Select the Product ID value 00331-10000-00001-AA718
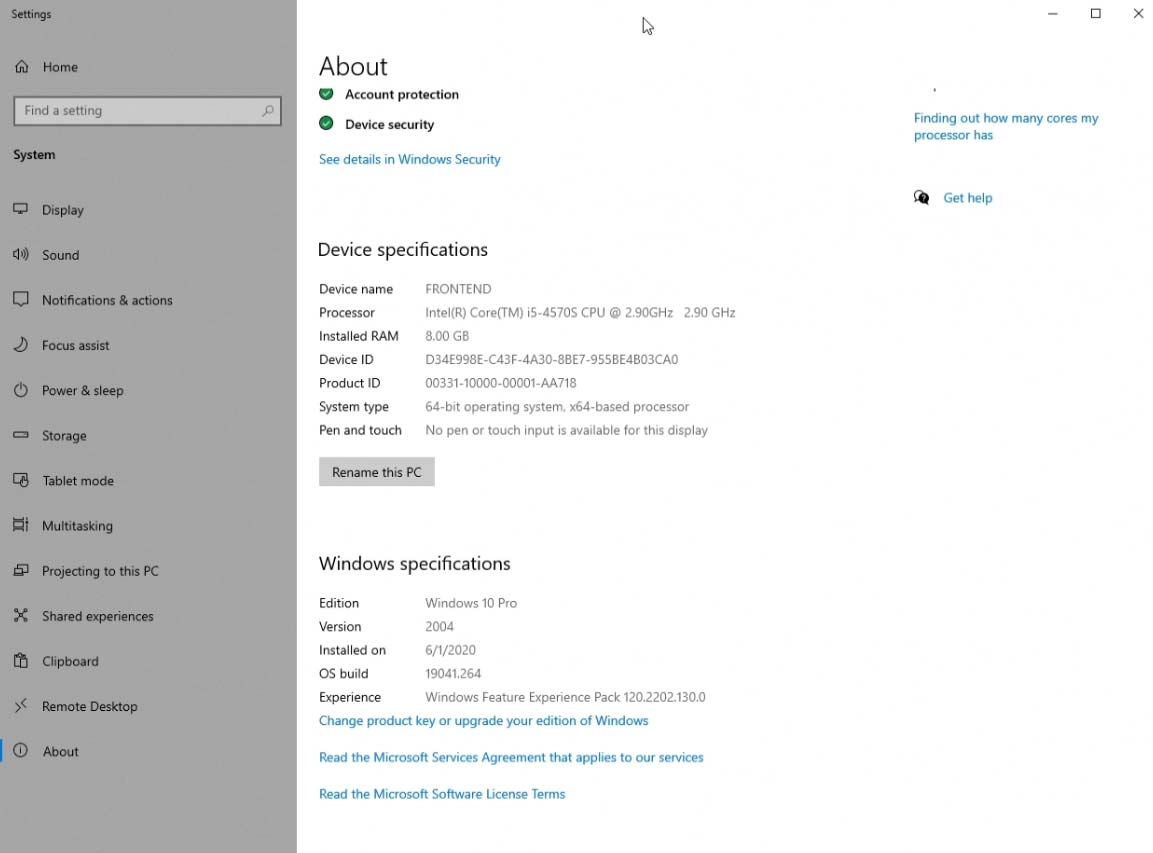Image resolution: width=1153 pixels, height=853 pixels. coord(501,383)
